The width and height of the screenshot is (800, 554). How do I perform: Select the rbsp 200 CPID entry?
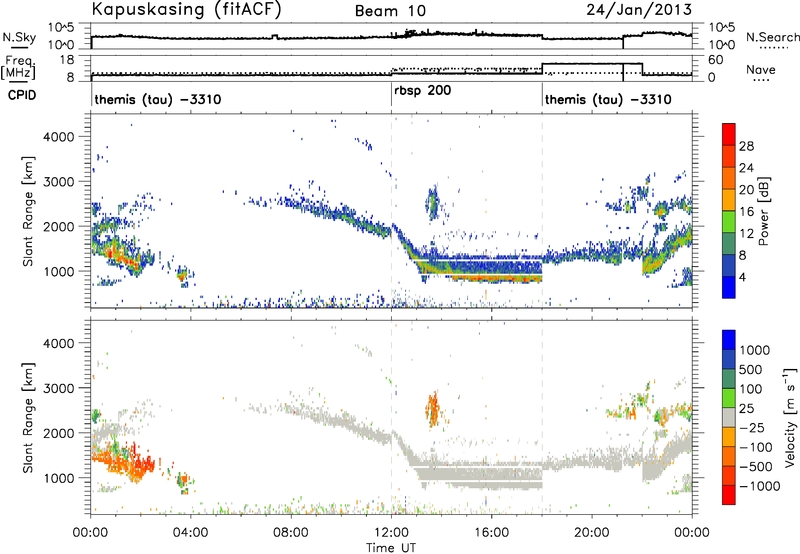point(422,91)
